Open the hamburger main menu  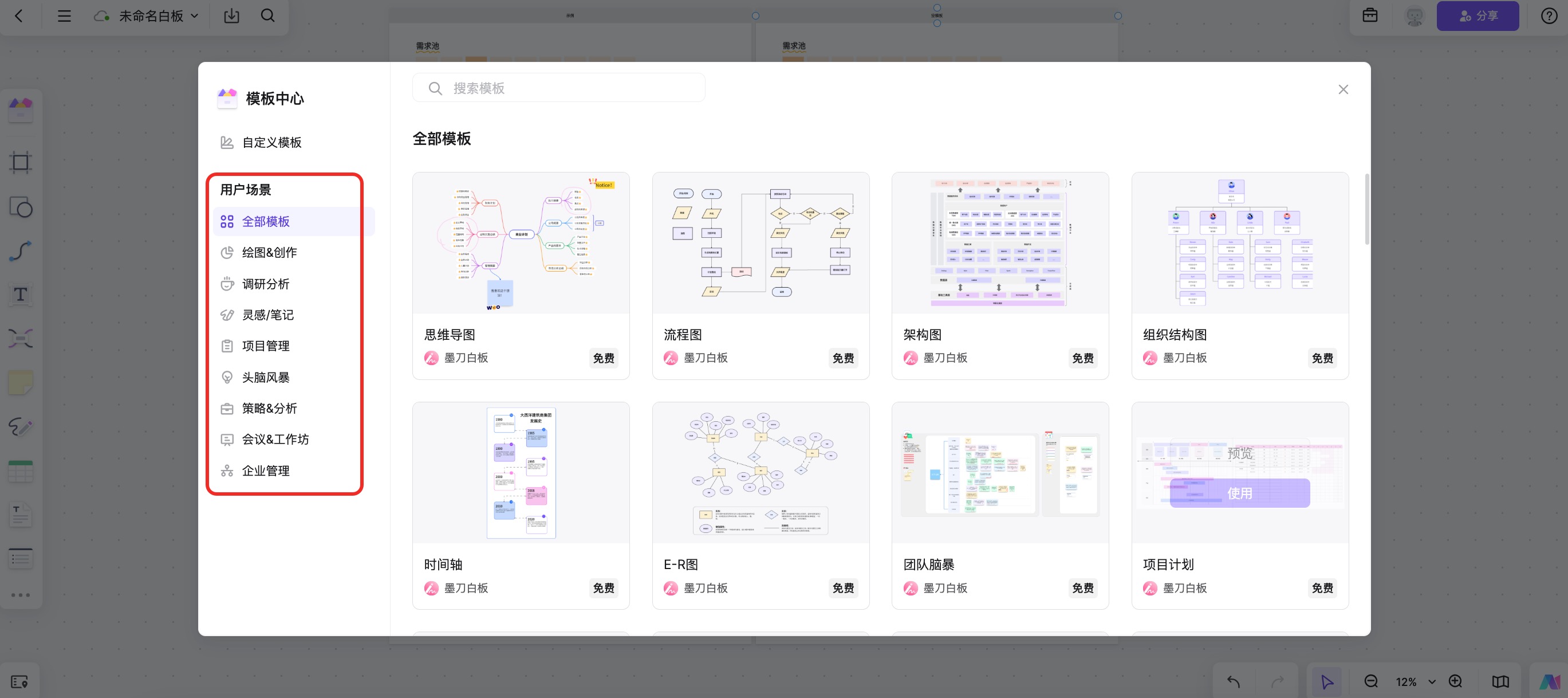pyautogui.click(x=64, y=16)
